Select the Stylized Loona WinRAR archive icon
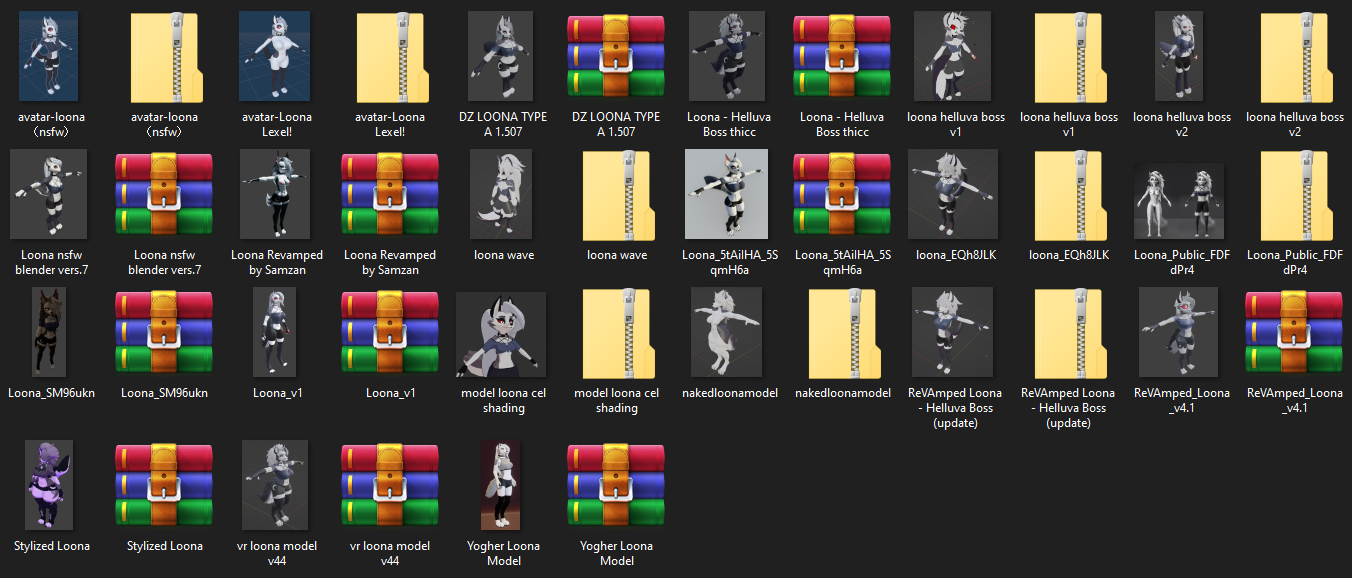The image size is (1352, 578). [165, 485]
